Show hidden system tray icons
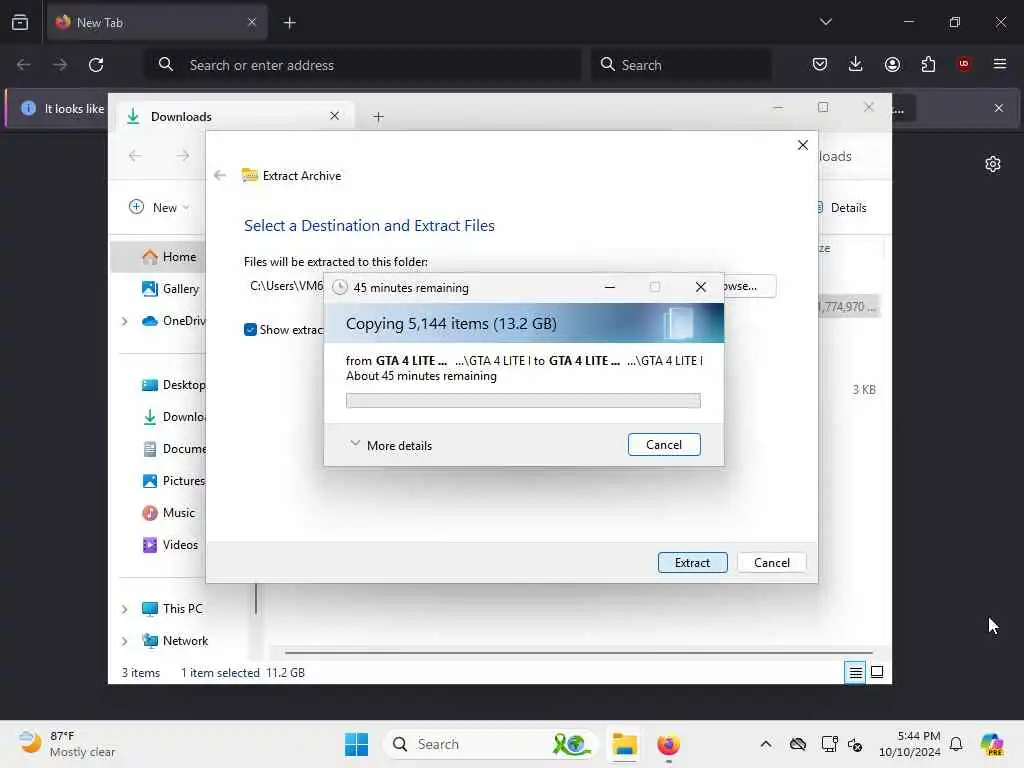This screenshot has height=768, width=1024. pos(766,744)
